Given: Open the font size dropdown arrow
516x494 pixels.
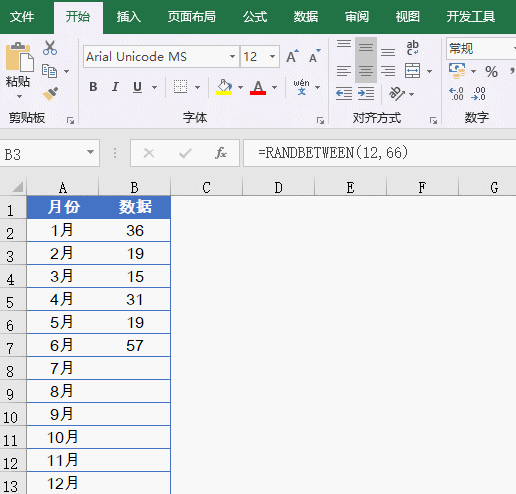Looking at the screenshot, I should [272, 56].
